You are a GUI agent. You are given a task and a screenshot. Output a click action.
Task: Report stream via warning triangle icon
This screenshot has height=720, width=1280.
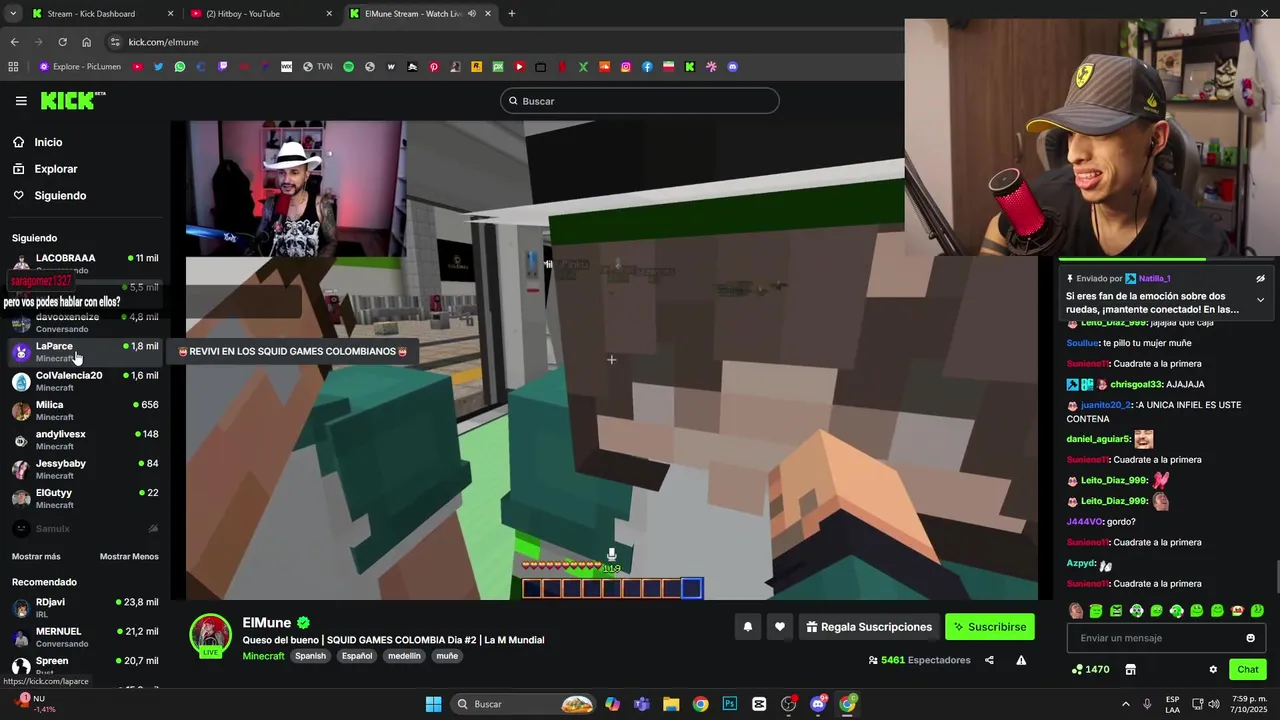(1021, 660)
